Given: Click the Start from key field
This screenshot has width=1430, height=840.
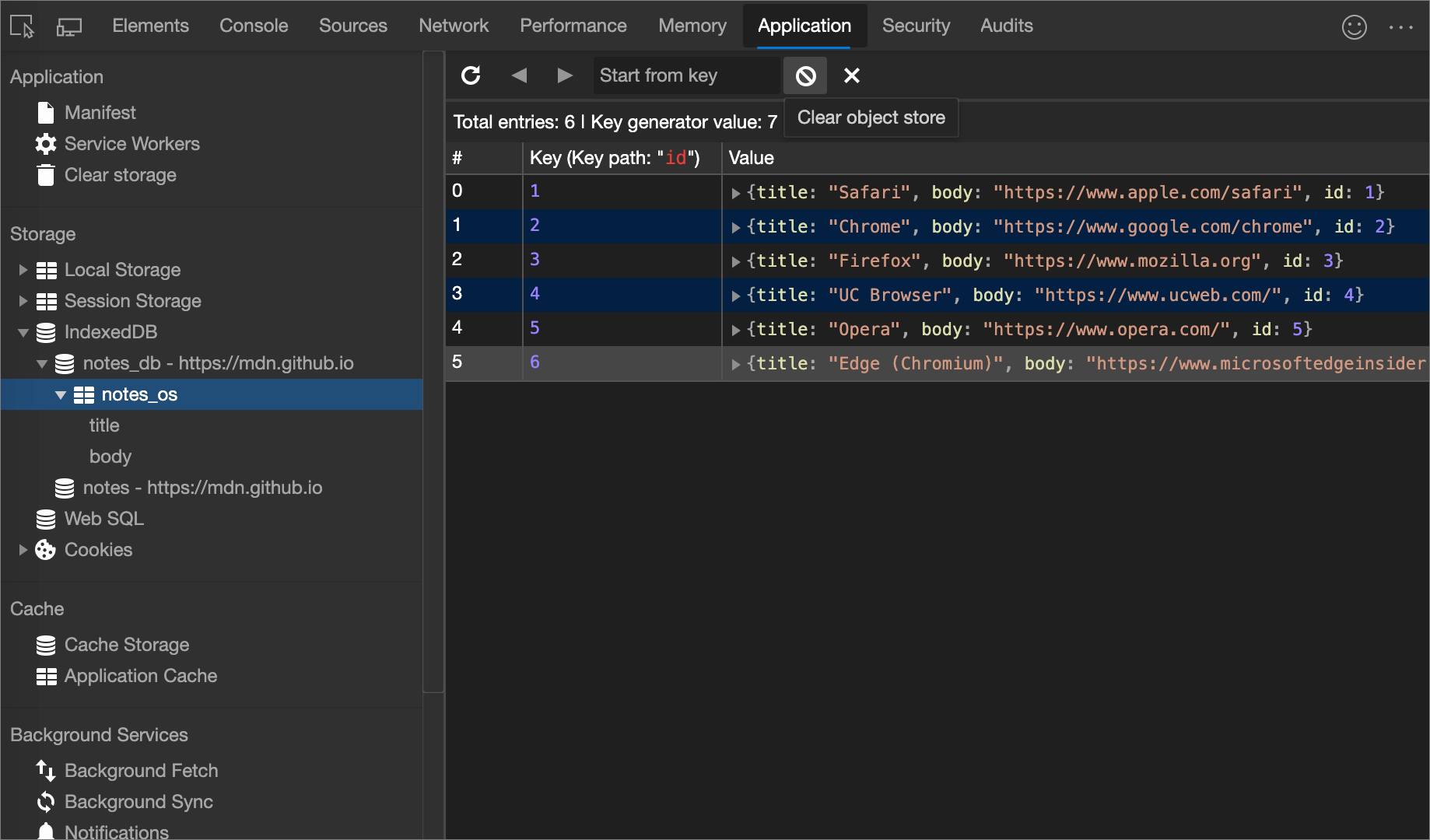Looking at the screenshot, I should tap(685, 75).
